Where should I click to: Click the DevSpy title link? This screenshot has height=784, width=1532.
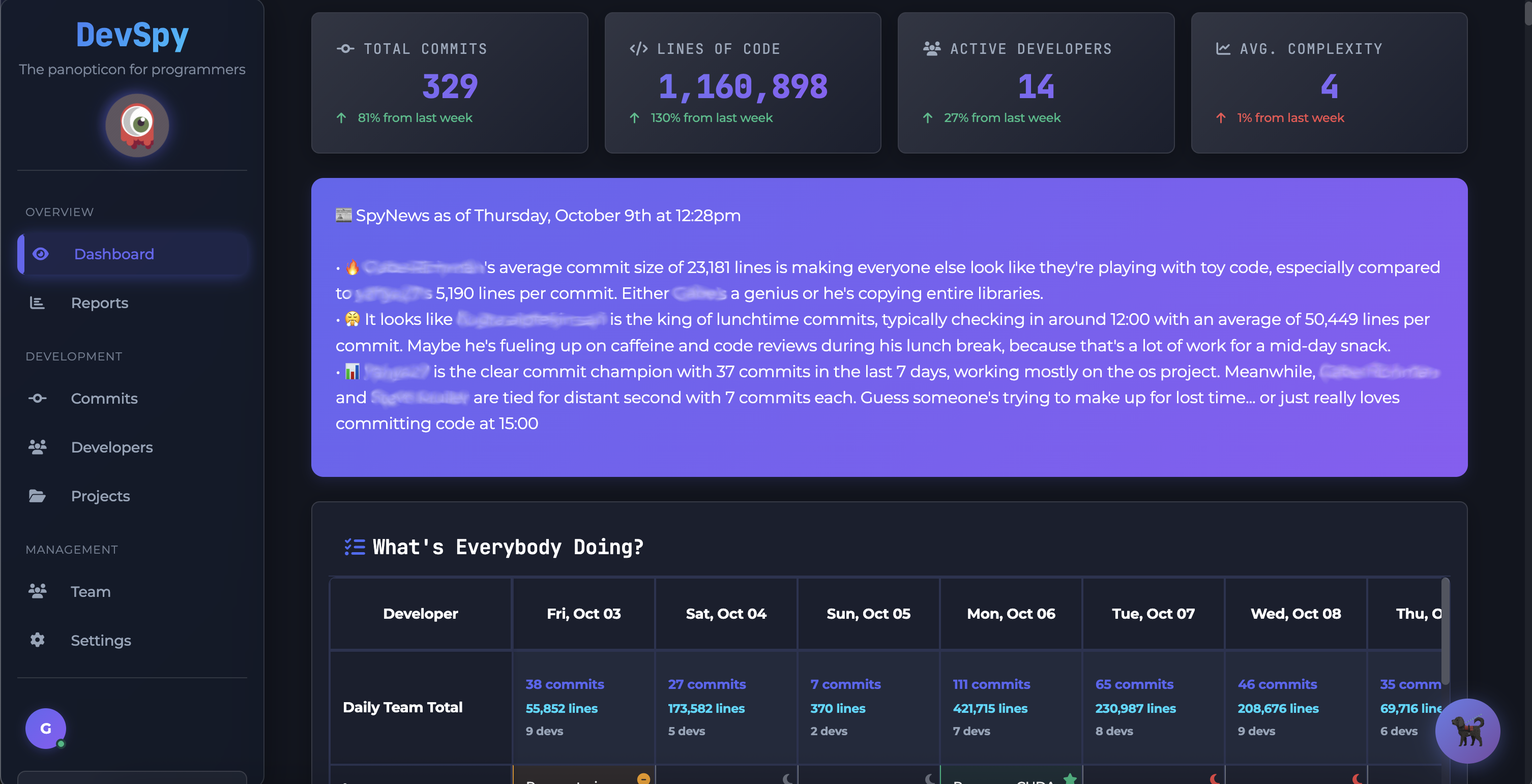tap(132, 35)
